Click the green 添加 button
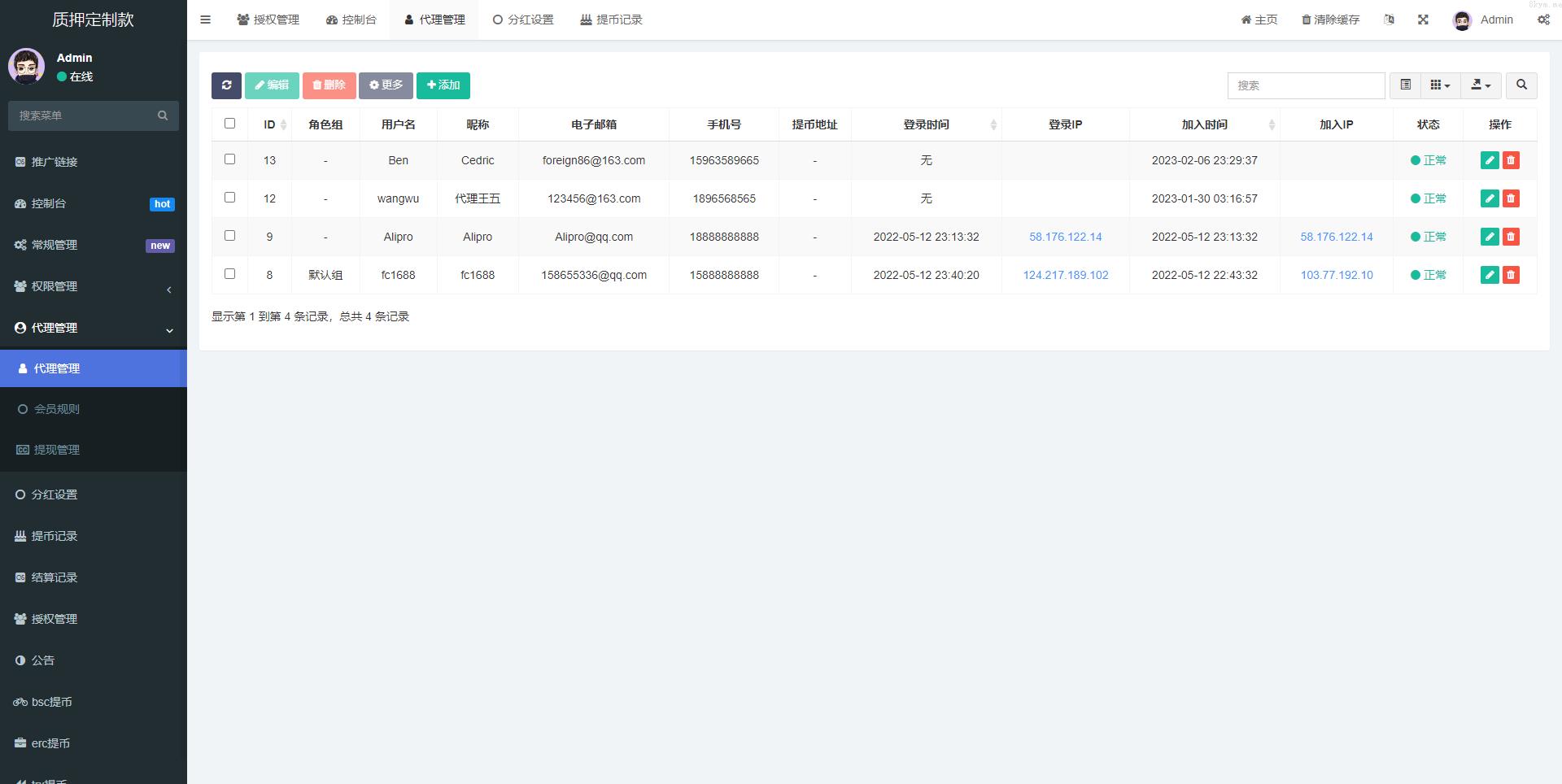This screenshot has height=784, width=1562. coord(443,85)
